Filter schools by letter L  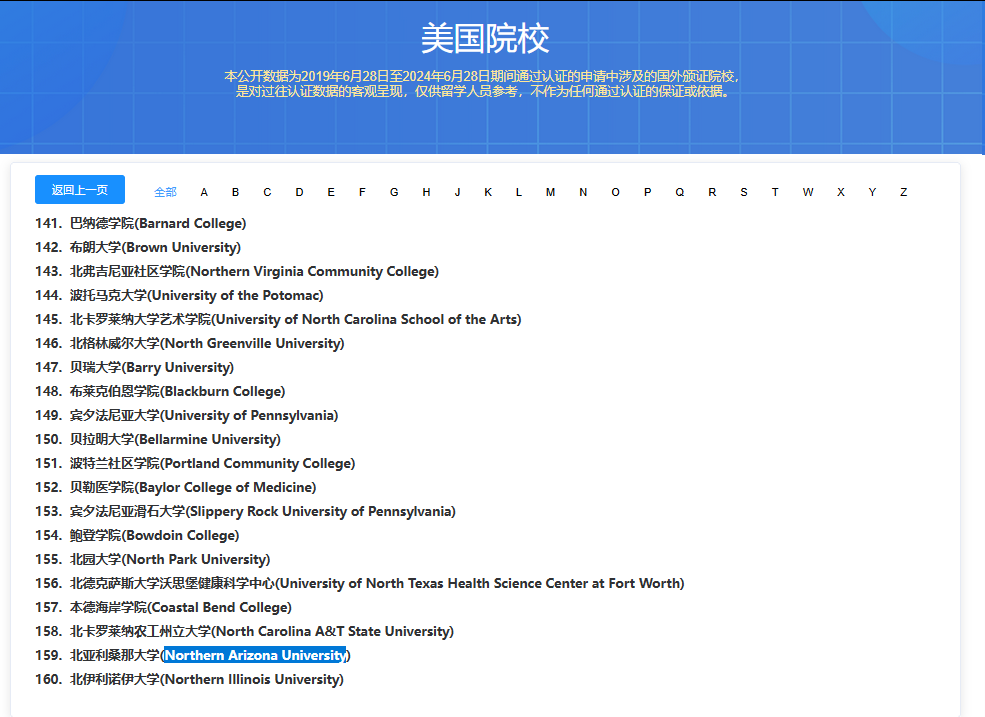click(x=519, y=192)
